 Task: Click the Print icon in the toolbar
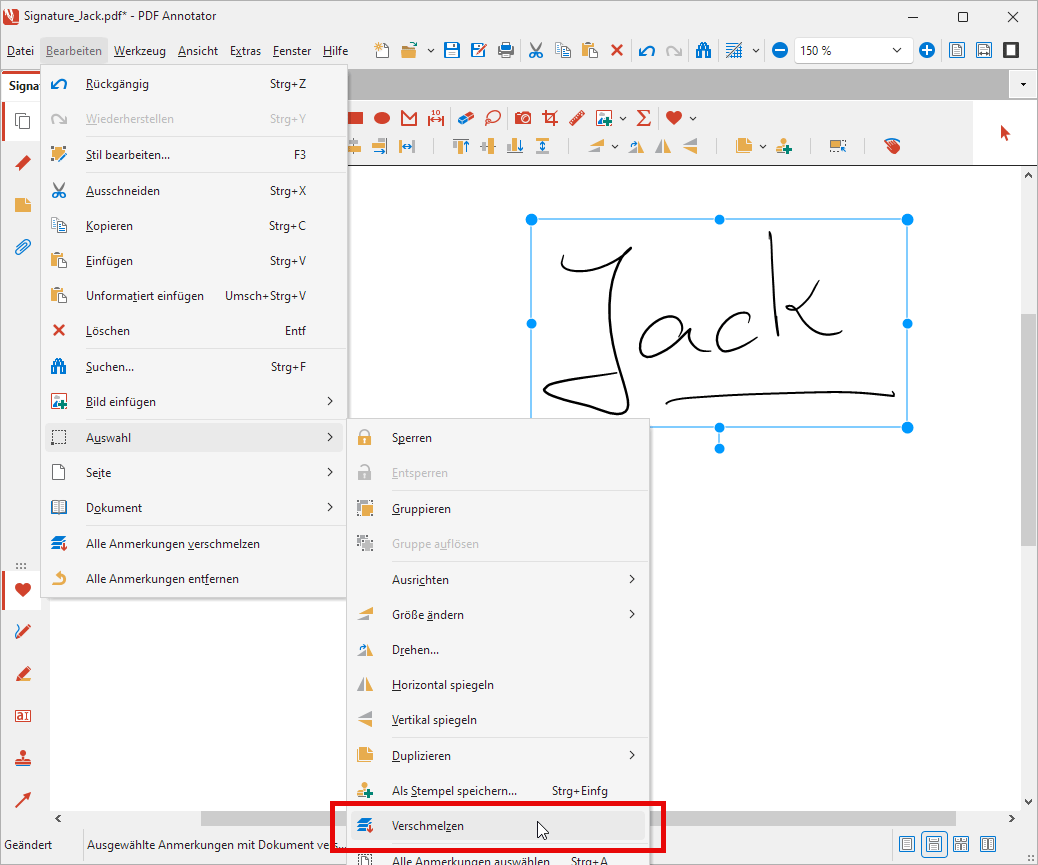(x=506, y=50)
